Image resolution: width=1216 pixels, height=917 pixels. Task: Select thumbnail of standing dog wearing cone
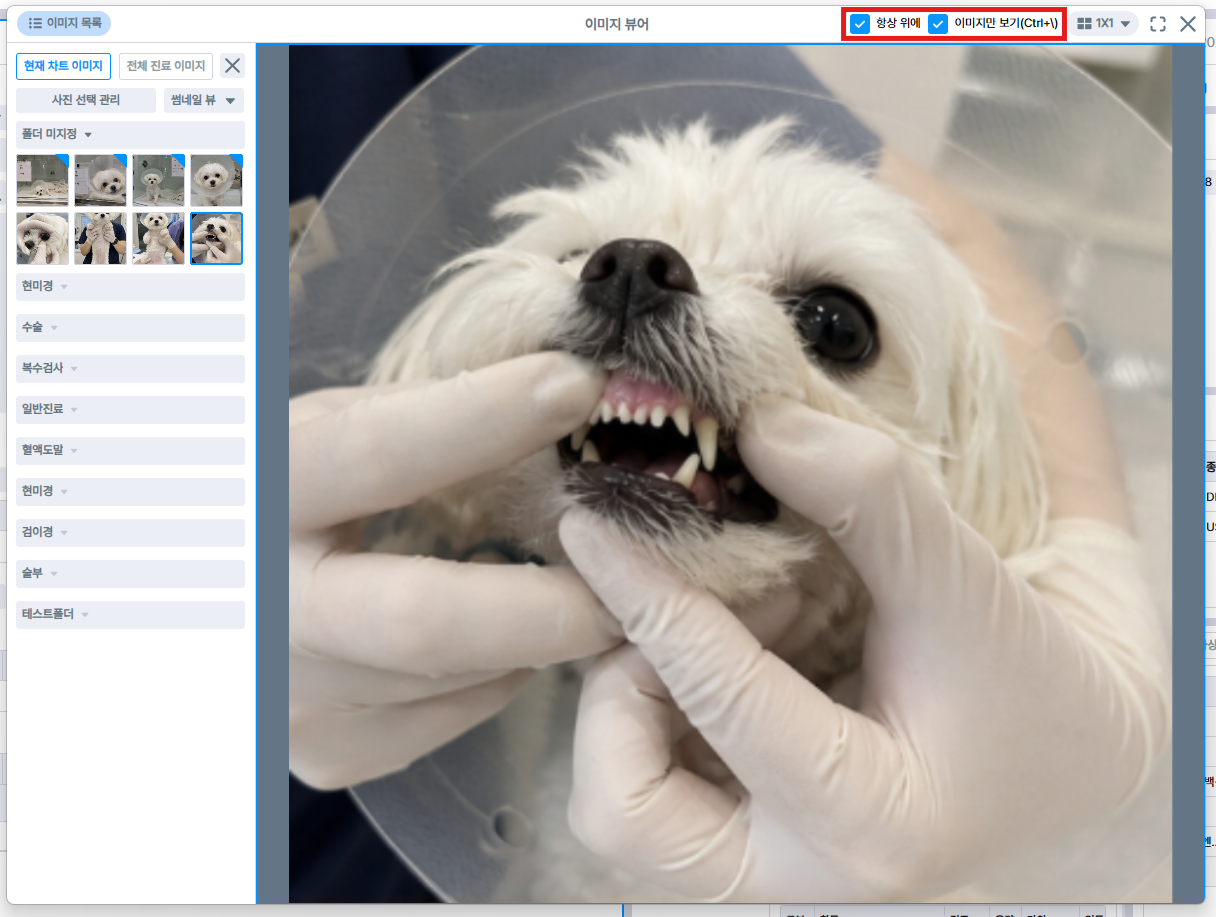[x=159, y=180]
